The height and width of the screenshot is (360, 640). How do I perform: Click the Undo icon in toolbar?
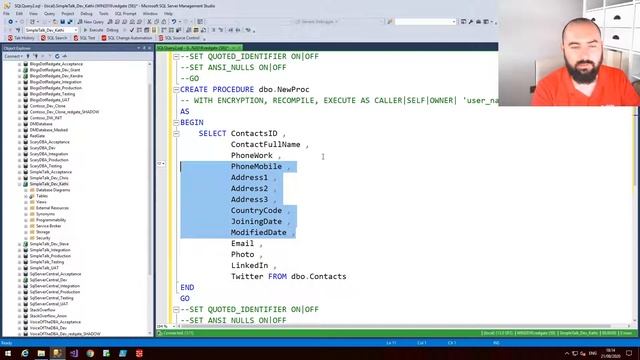click(174, 22)
